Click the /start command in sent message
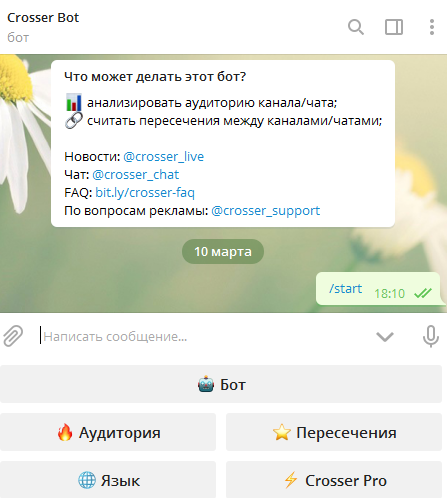 pyautogui.click(x=345, y=289)
